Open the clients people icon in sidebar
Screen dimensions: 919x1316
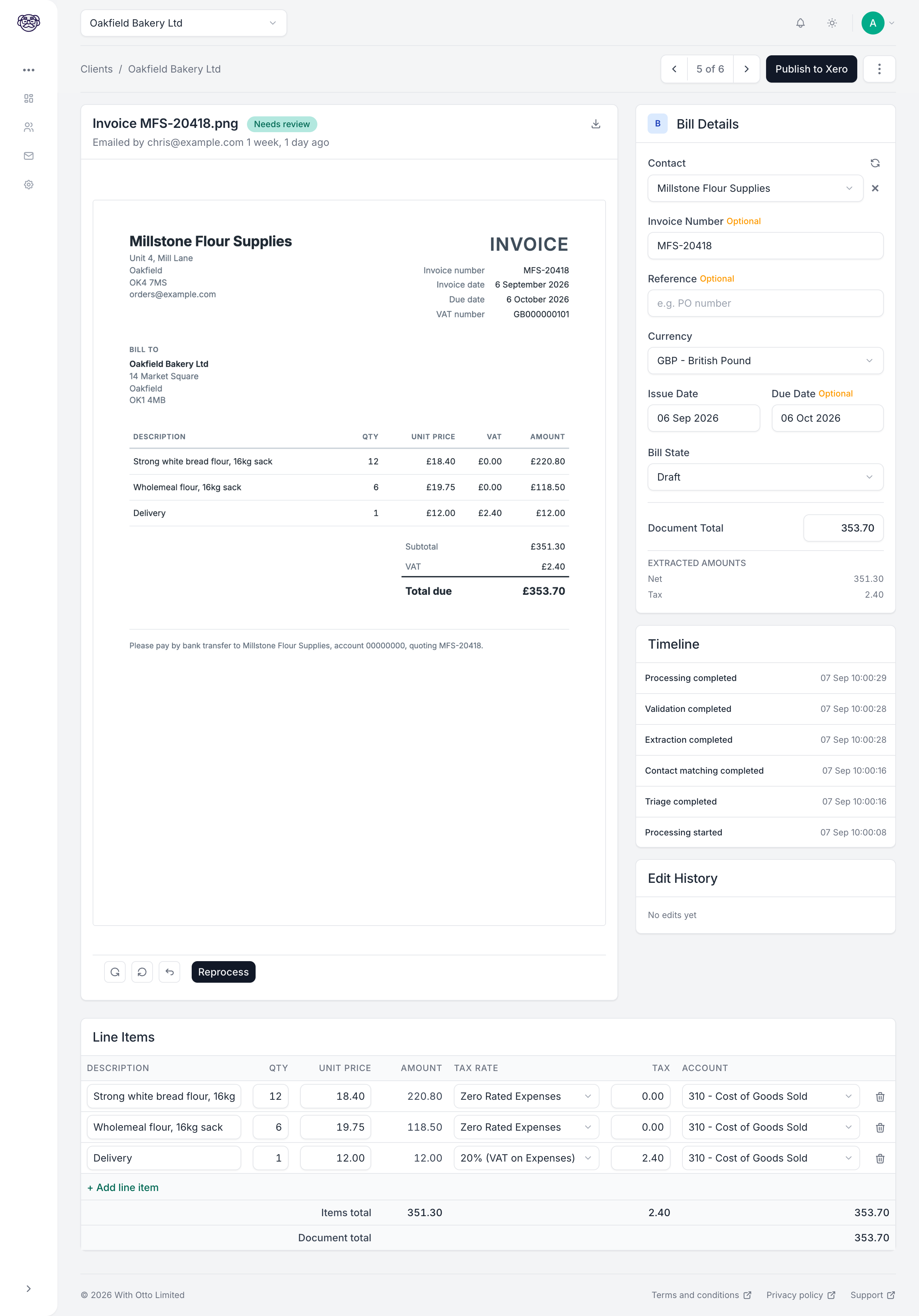click(29, 127)
